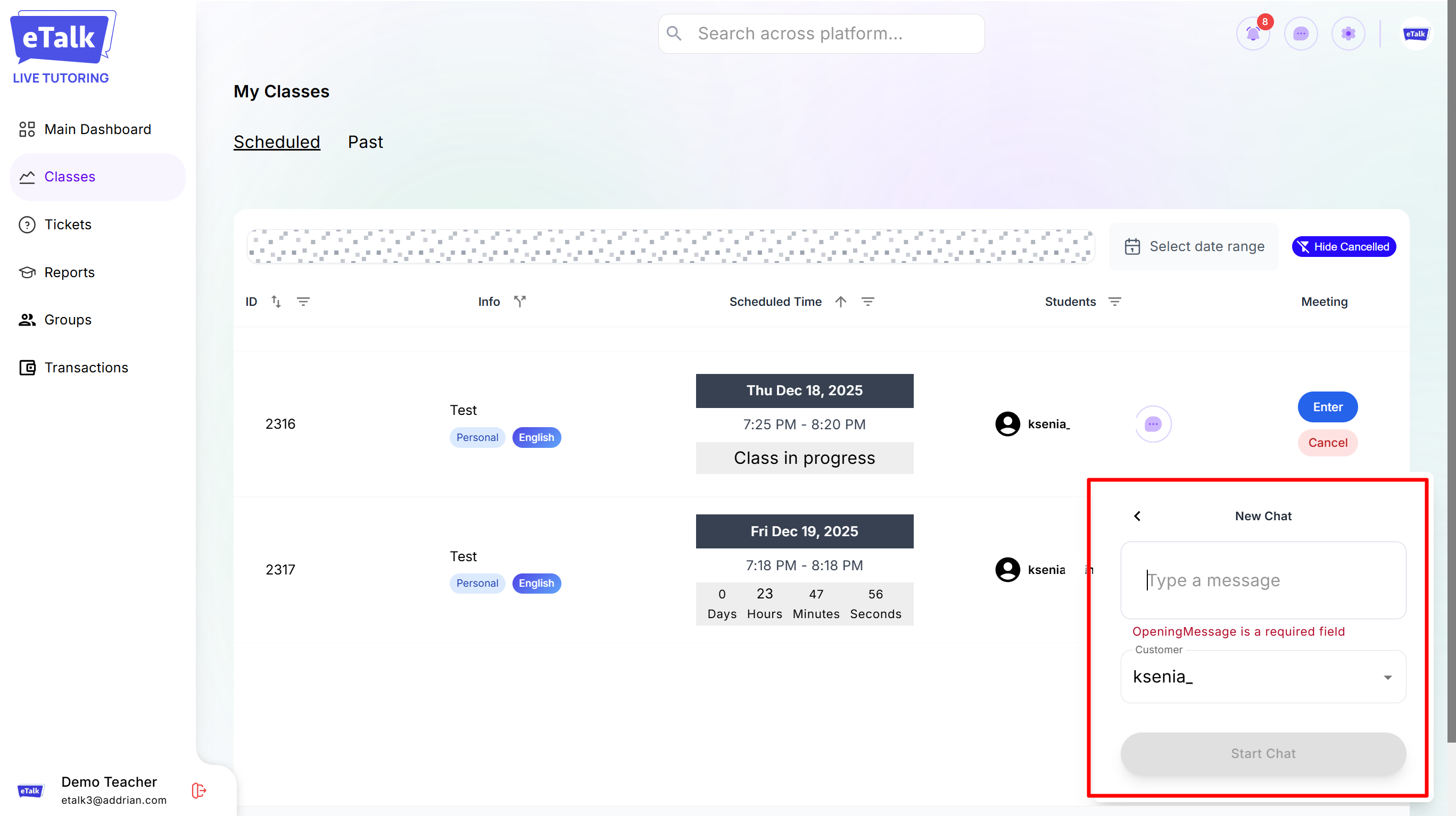
Task: Open Transactions in the sidebar
Action: tap(86, 368)
